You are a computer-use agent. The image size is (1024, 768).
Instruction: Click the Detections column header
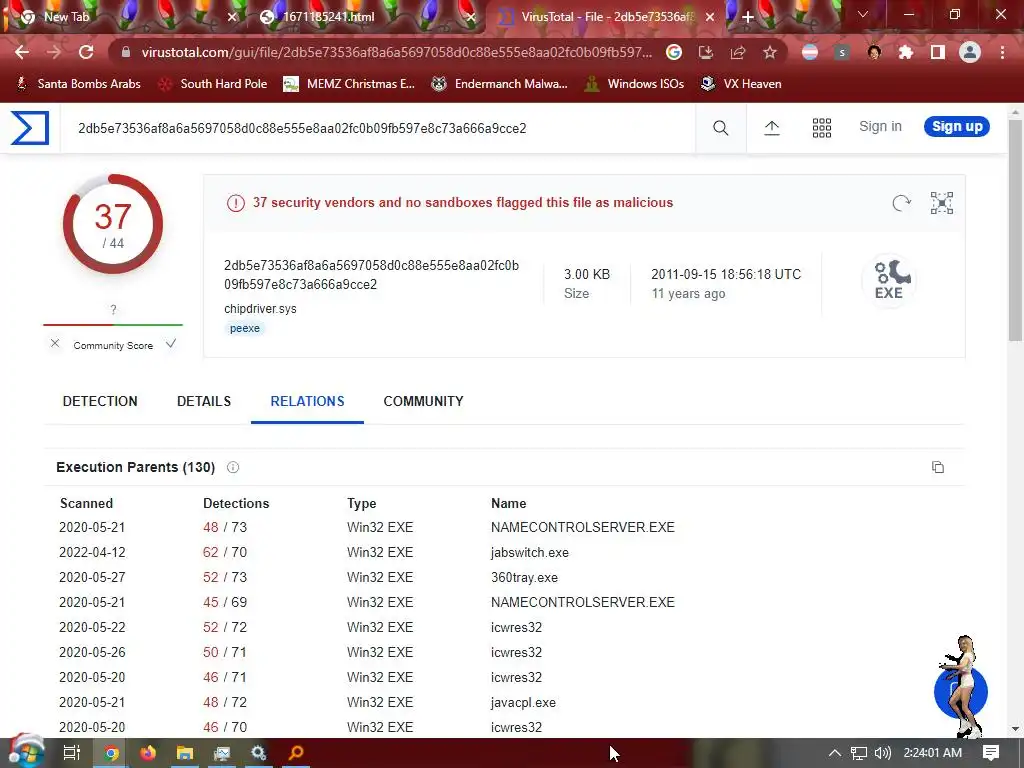tap(236, 504)
